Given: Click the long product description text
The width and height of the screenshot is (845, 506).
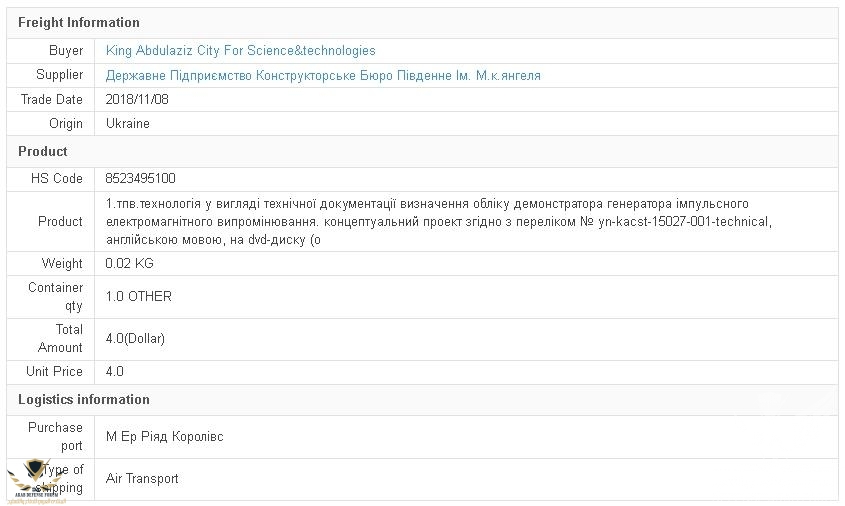Looking at the screenshot, I should pos(440,221).
